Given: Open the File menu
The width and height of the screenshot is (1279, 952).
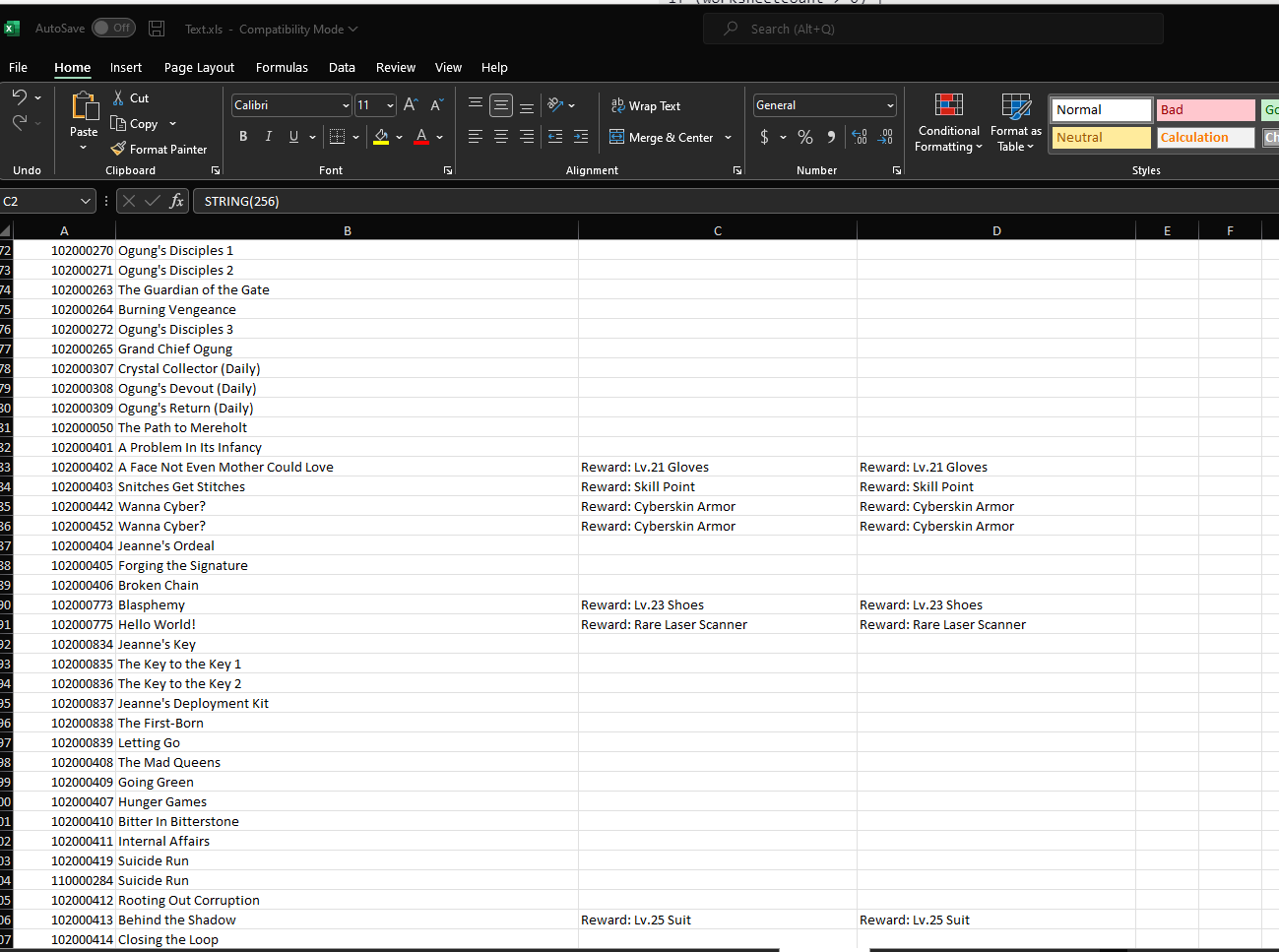Looking at the screenshot, I should (x=18, y=67).
